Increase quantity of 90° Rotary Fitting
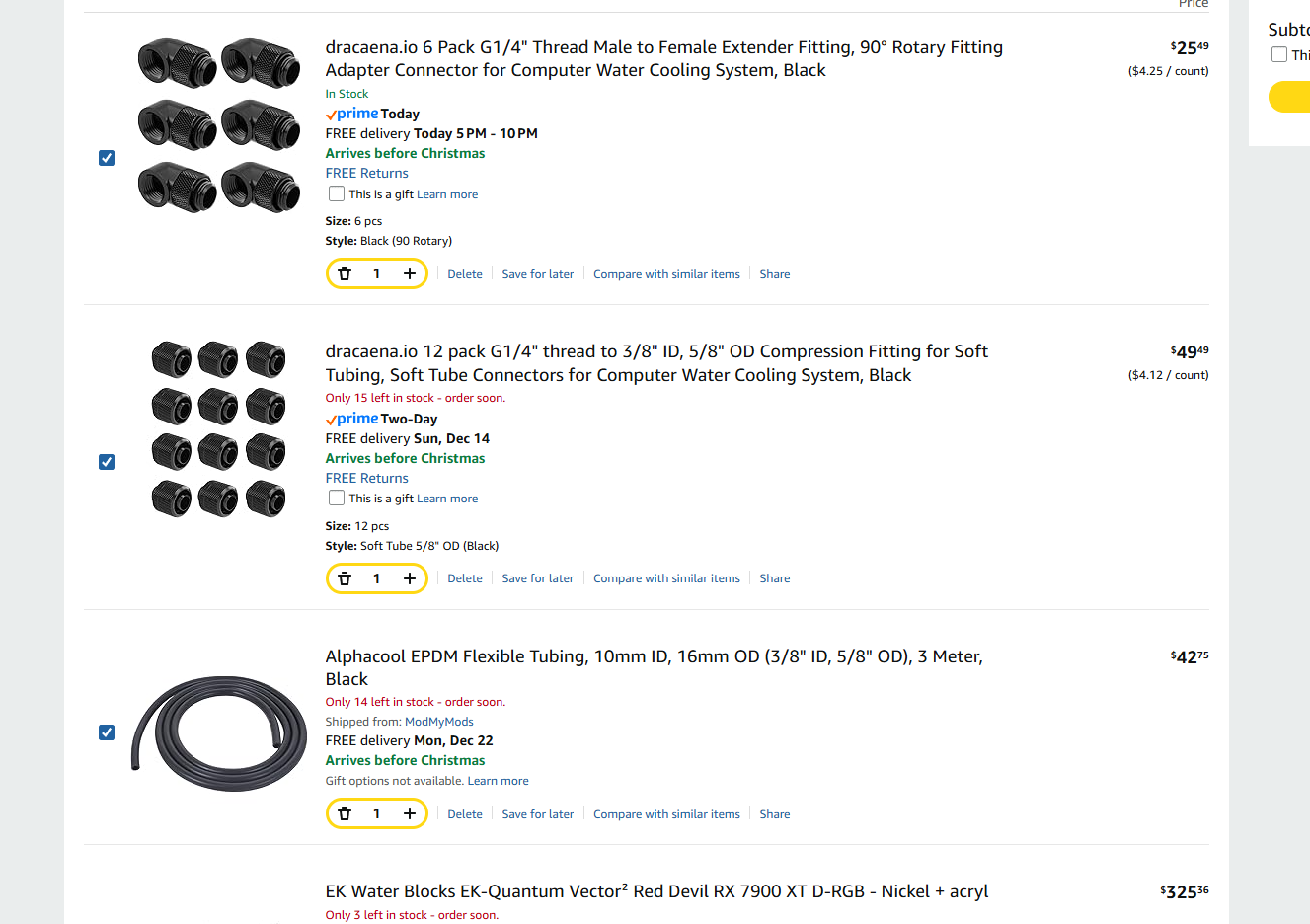This screenshot has width=1310, height=924. point(410,273)
